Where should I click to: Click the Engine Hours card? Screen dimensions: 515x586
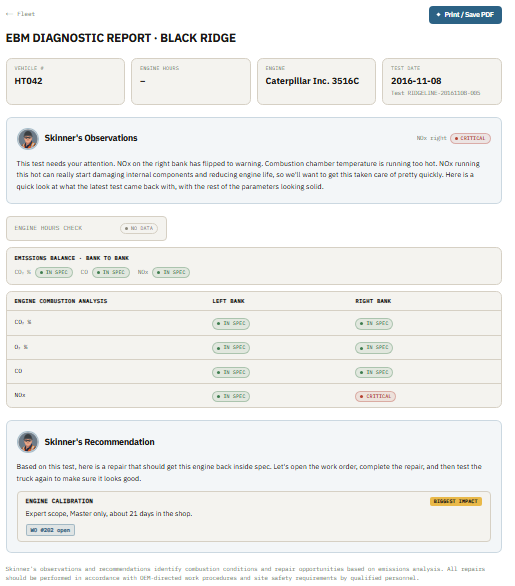pyautogui.click(x=191, y=81)
